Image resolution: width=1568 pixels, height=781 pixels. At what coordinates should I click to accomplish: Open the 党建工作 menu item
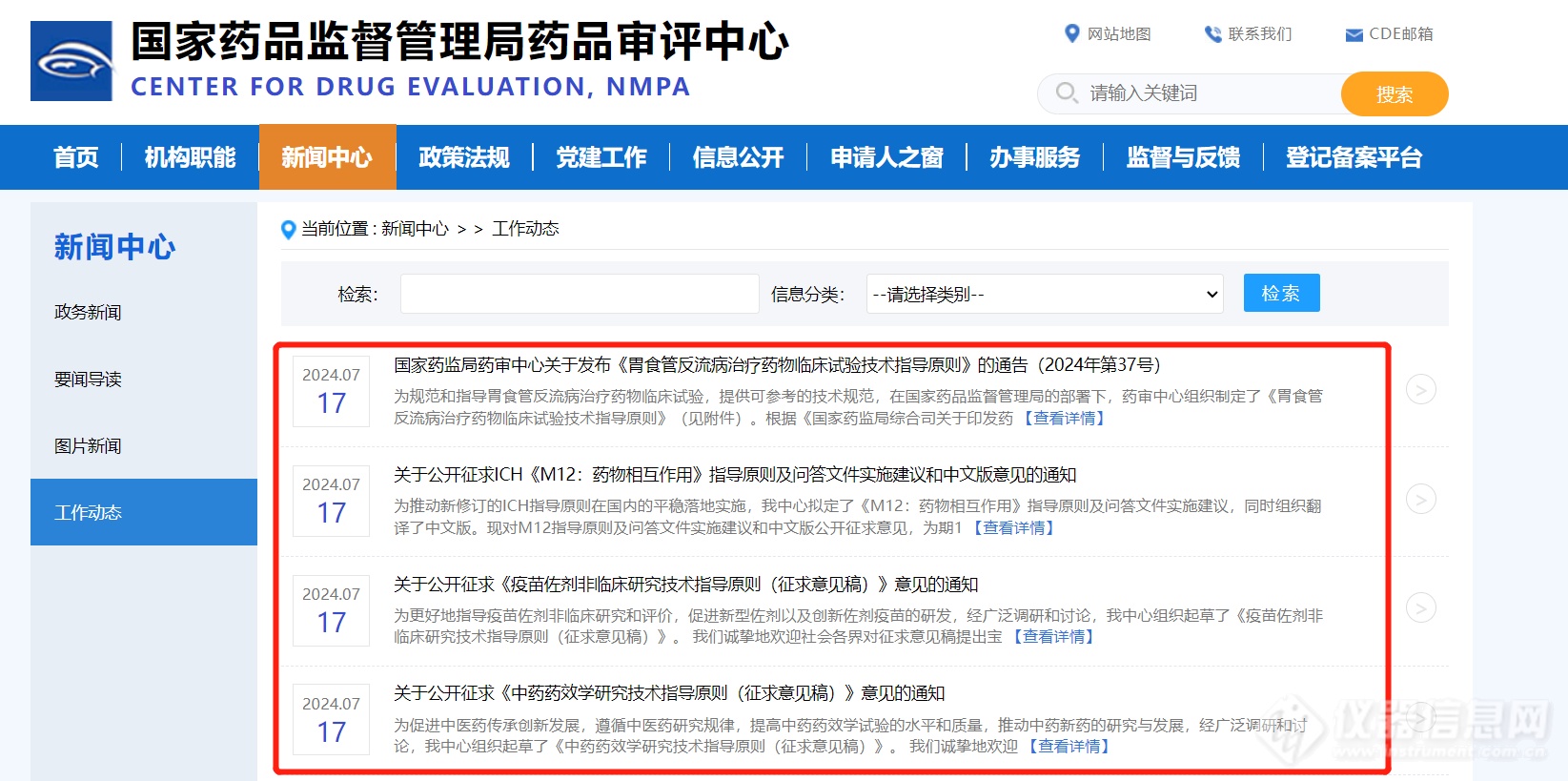[x=601, y=157]
